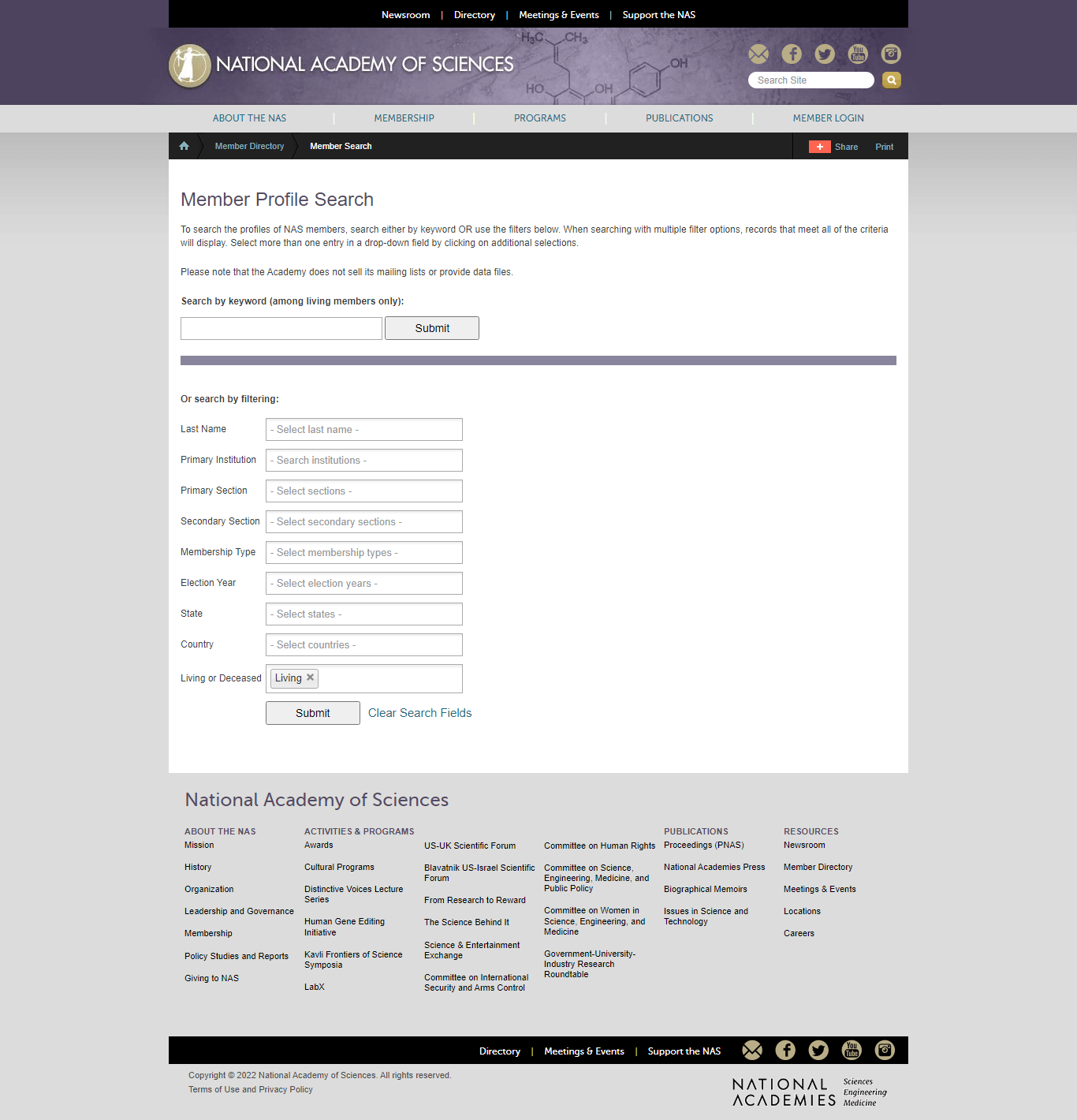The width and height of the screenshot is (1077, 1120).
Task: Click Clear Search Fields link
Action: [x=419, y=713]
